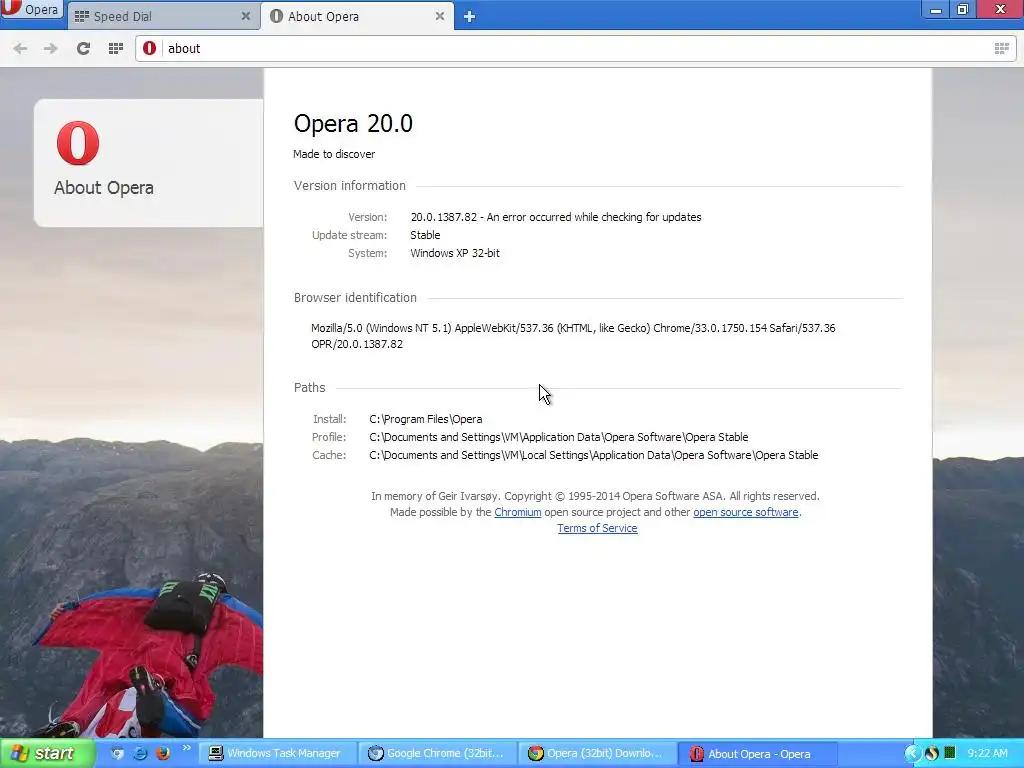This screenshot has height=768, width=1024.
Task: Click the 'Made to discover' tagline
Action: pos(334,154)
